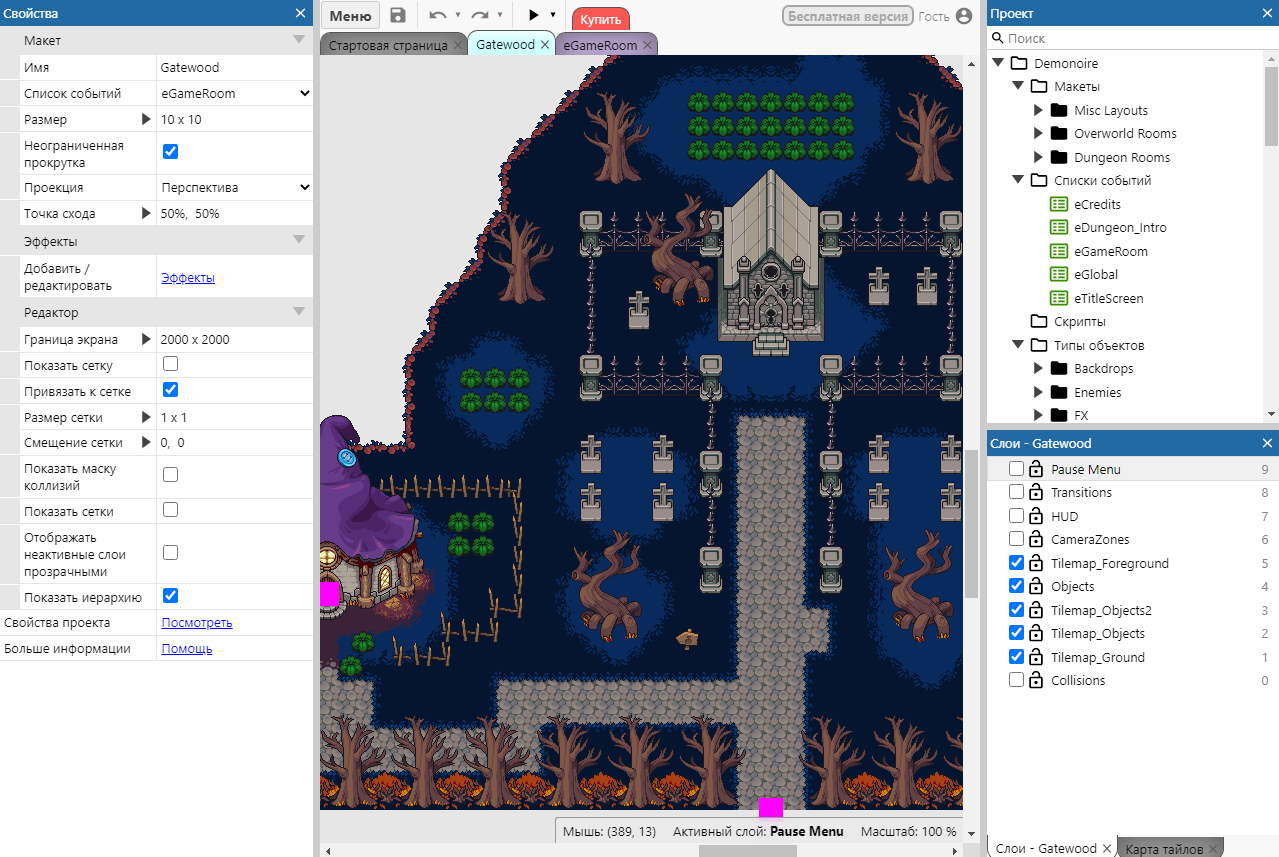Open the Projection dropdown set to Перспектива
The image size is (1279, 857).
235,187
